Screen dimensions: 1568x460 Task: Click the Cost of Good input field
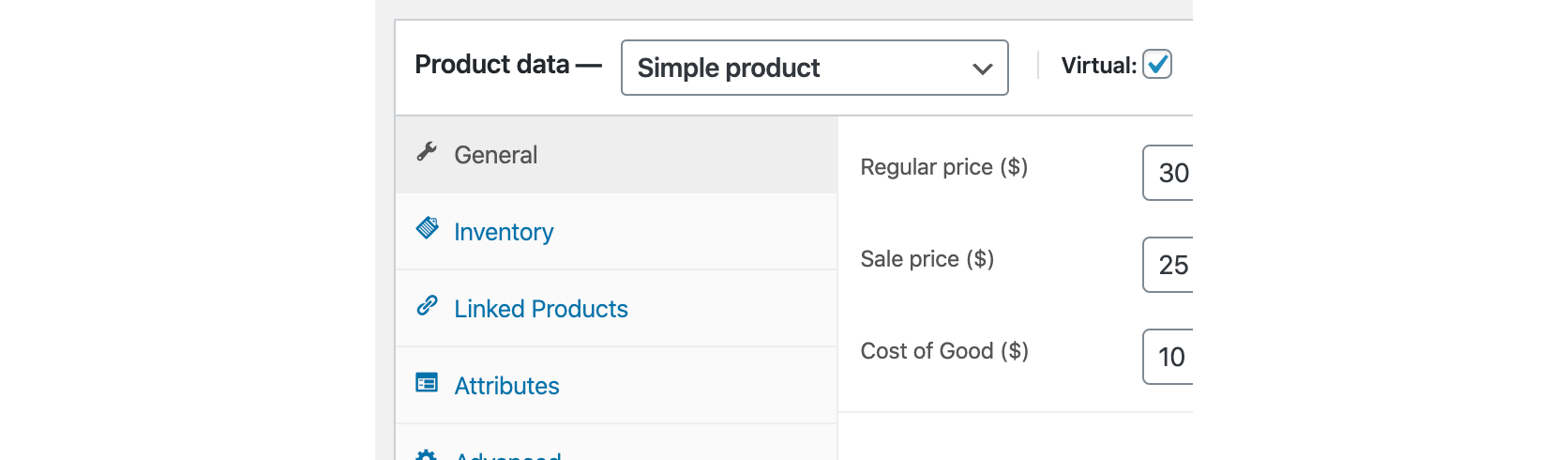click(x=1168, y=357)
